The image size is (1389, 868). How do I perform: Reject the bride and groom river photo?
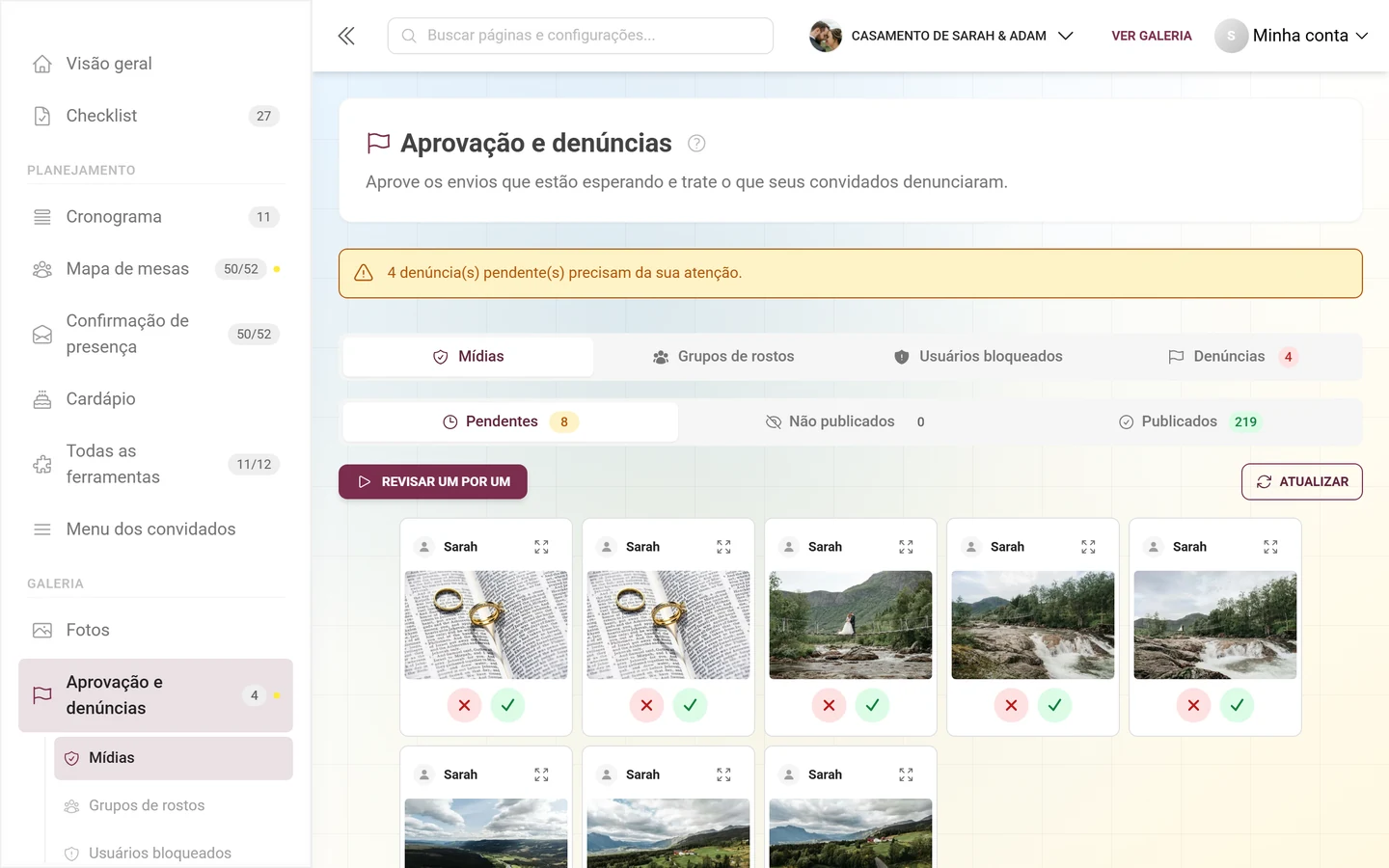pos(829,706)
